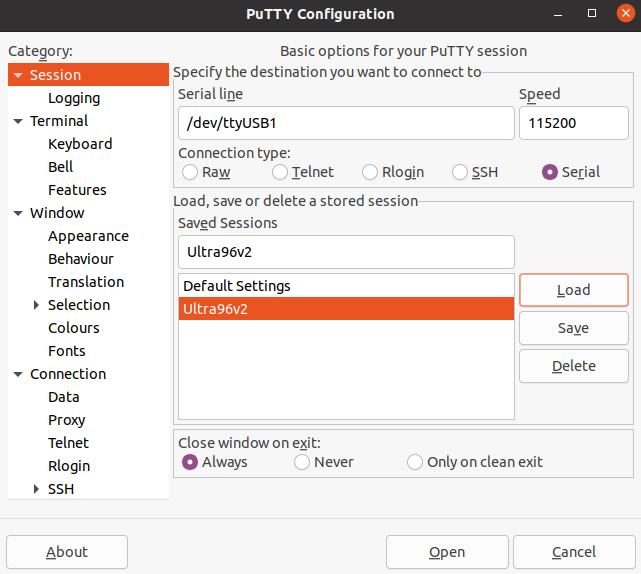Close the PuTTY Configuration window
The width and height of the screenshot is (641, 574).
coord(625,13)
